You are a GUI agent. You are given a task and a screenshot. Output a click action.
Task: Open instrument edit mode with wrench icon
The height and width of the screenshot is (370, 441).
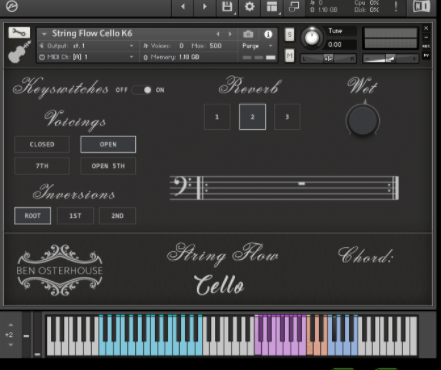coord(19,32)
